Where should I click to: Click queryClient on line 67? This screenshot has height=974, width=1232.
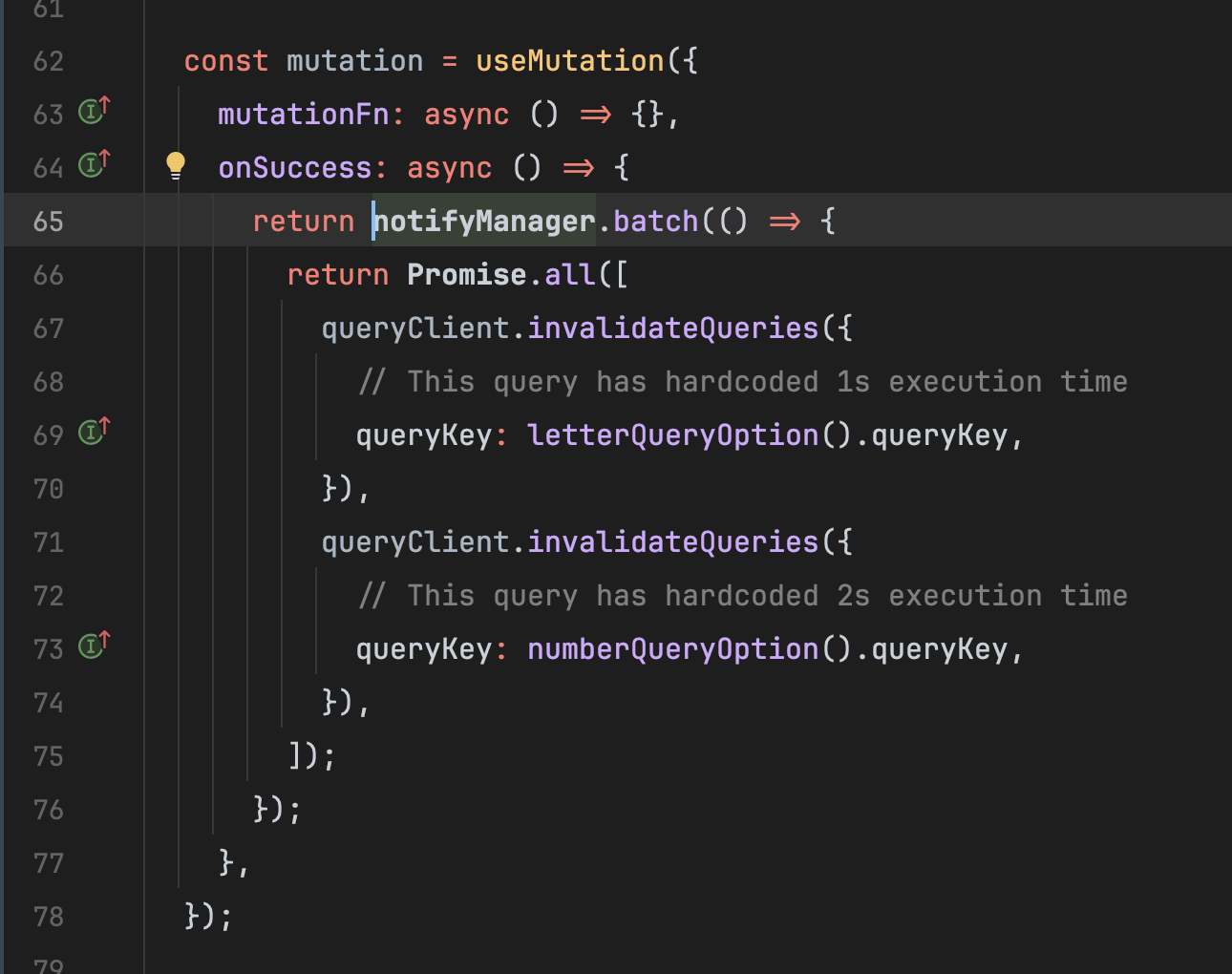tap(415, 328)
